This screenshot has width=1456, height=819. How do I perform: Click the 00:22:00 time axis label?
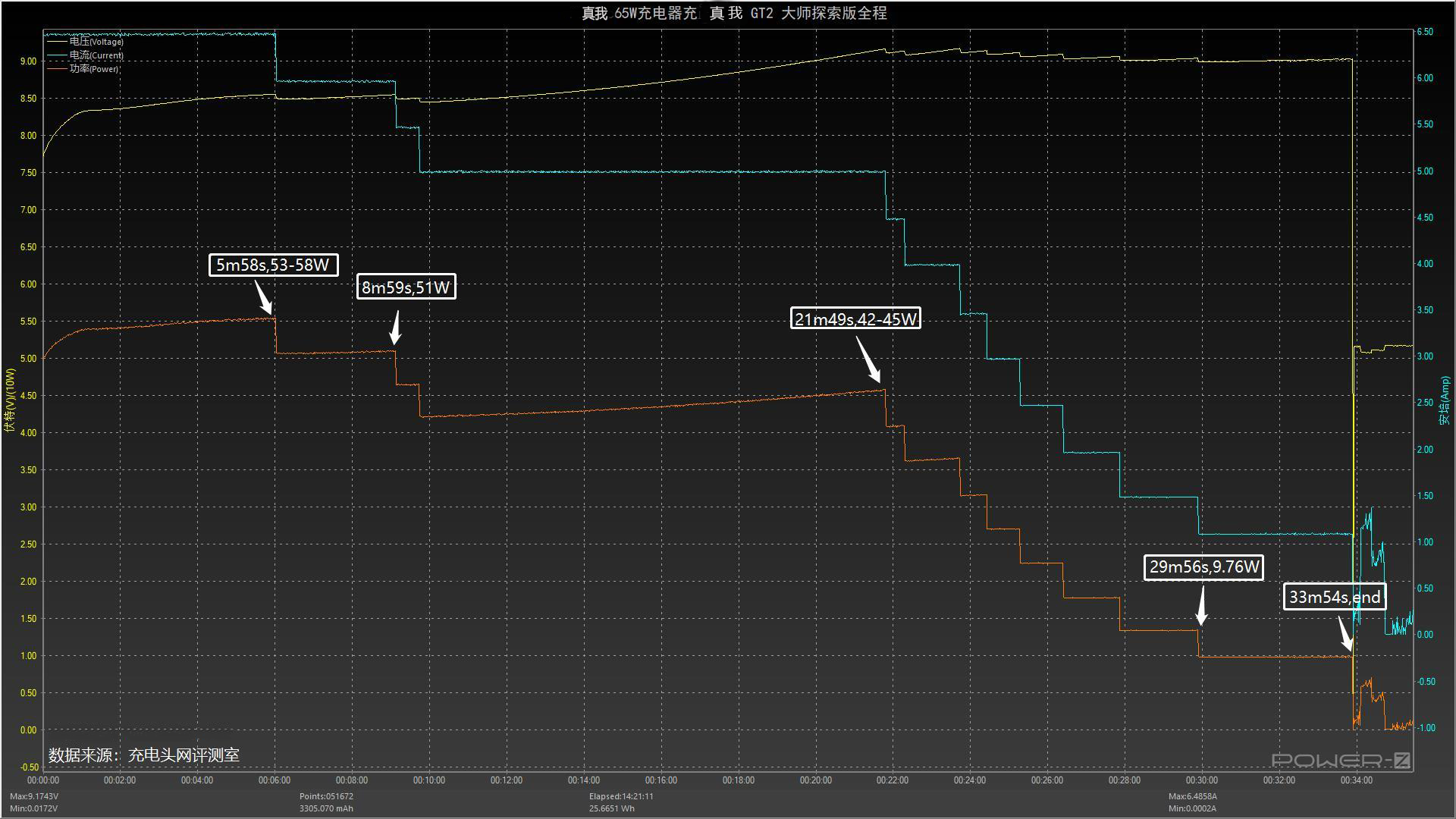tap(893, 780)
